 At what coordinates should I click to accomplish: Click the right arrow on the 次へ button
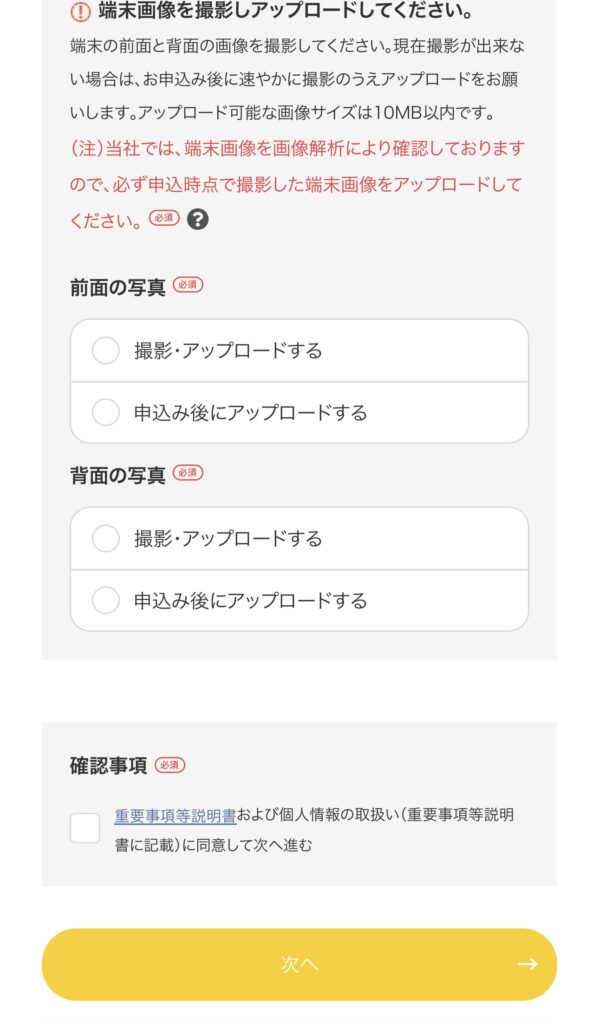point(527,964)
